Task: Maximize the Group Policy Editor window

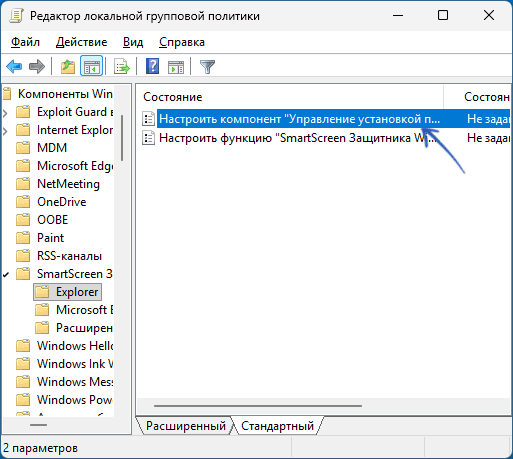Action: tap(443, 15)
